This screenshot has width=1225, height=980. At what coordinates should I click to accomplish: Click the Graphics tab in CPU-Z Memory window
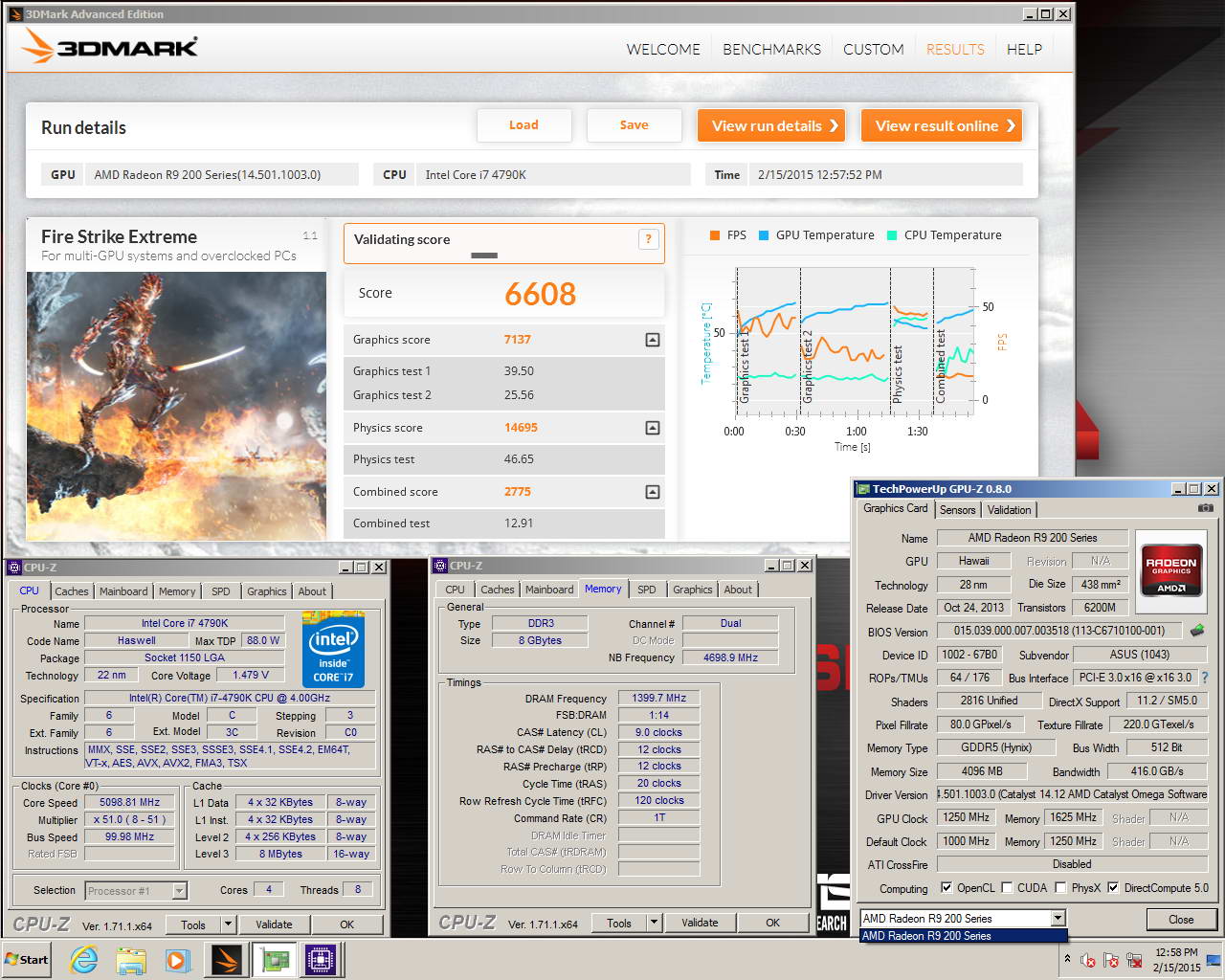[x=692, y=590]
